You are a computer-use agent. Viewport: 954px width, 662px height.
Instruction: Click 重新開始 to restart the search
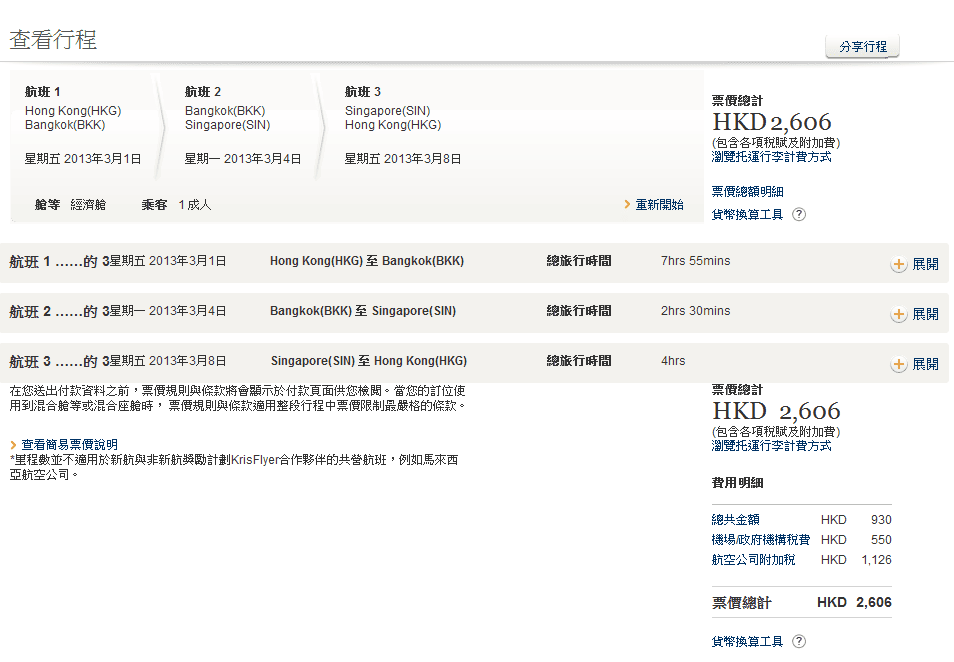[x=659, y=204]
